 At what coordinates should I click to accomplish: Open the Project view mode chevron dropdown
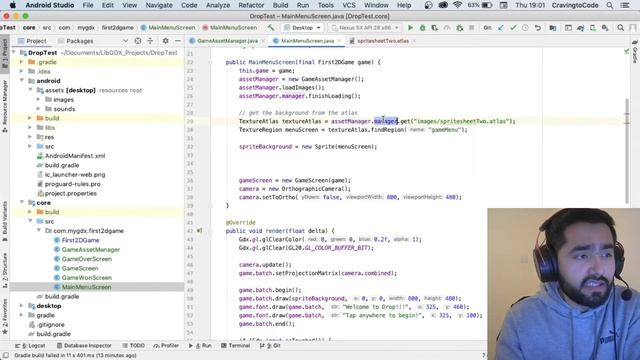pos(125,41)
